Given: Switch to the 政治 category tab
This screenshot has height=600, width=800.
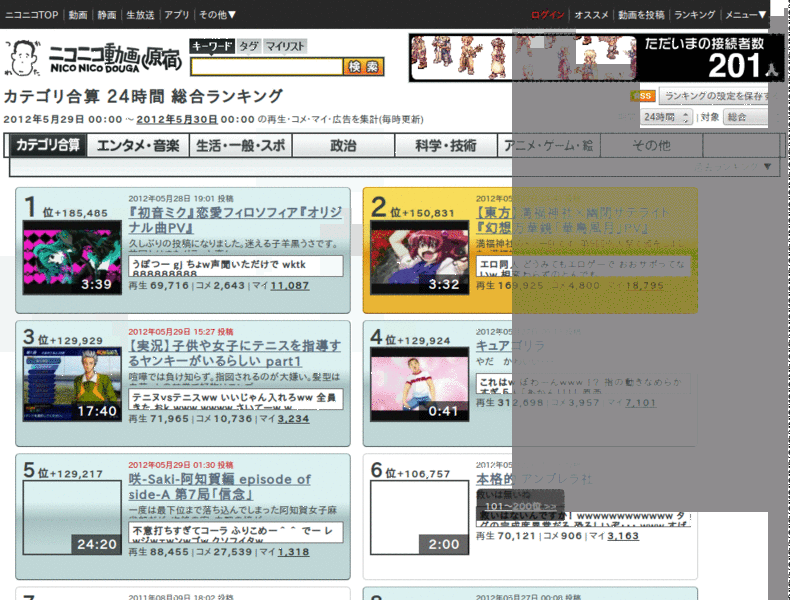Looking at the screenshot, I should click(343, 144).
